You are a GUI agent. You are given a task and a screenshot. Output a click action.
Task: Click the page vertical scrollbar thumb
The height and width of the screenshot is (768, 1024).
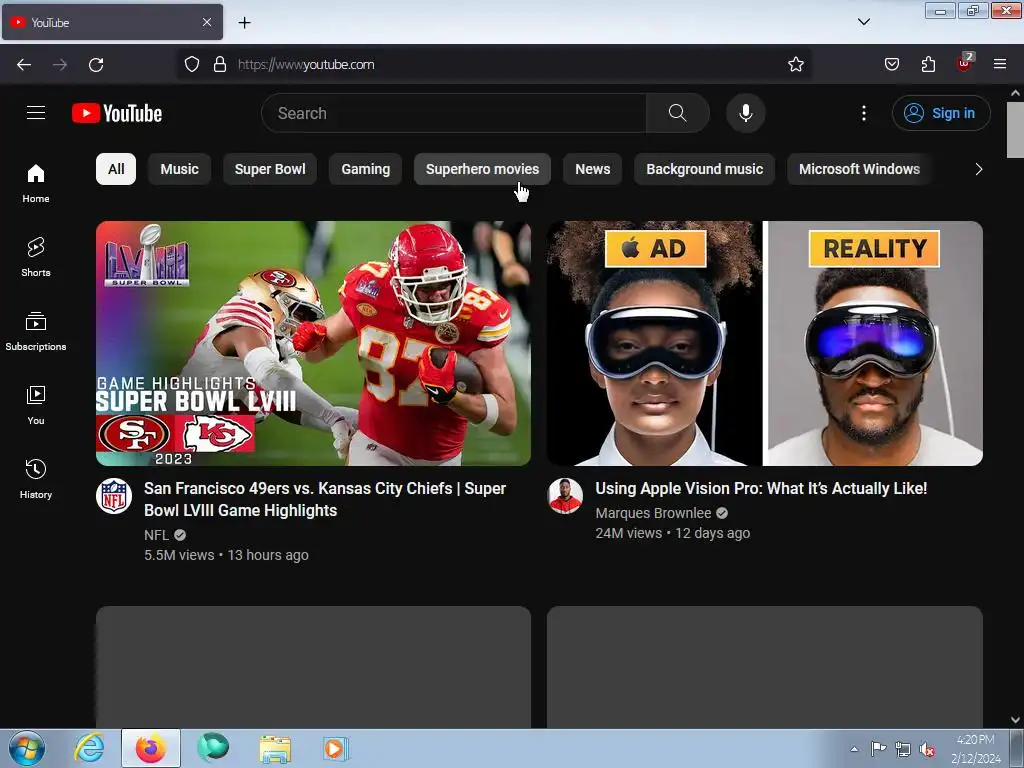click(x=1016, y=129)
